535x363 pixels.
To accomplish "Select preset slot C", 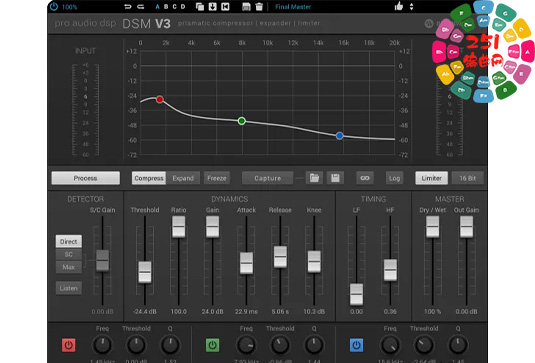I will [174, 6].
